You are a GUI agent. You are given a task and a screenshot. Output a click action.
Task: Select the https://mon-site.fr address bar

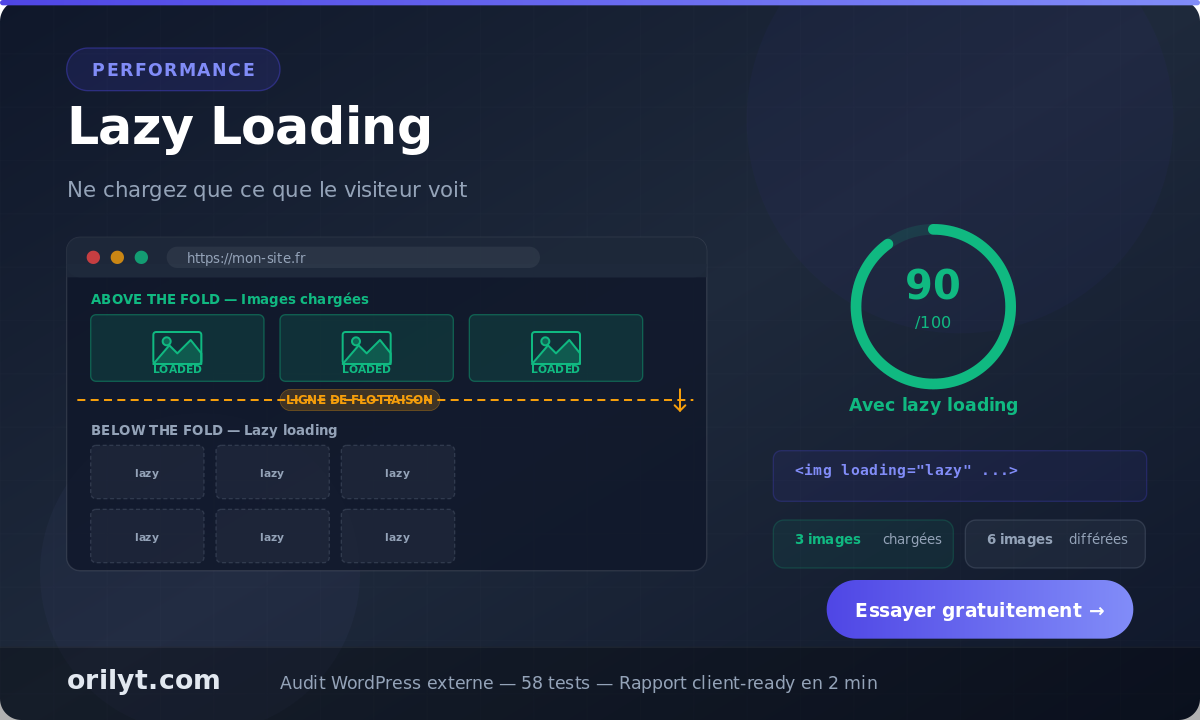point(353,257)
